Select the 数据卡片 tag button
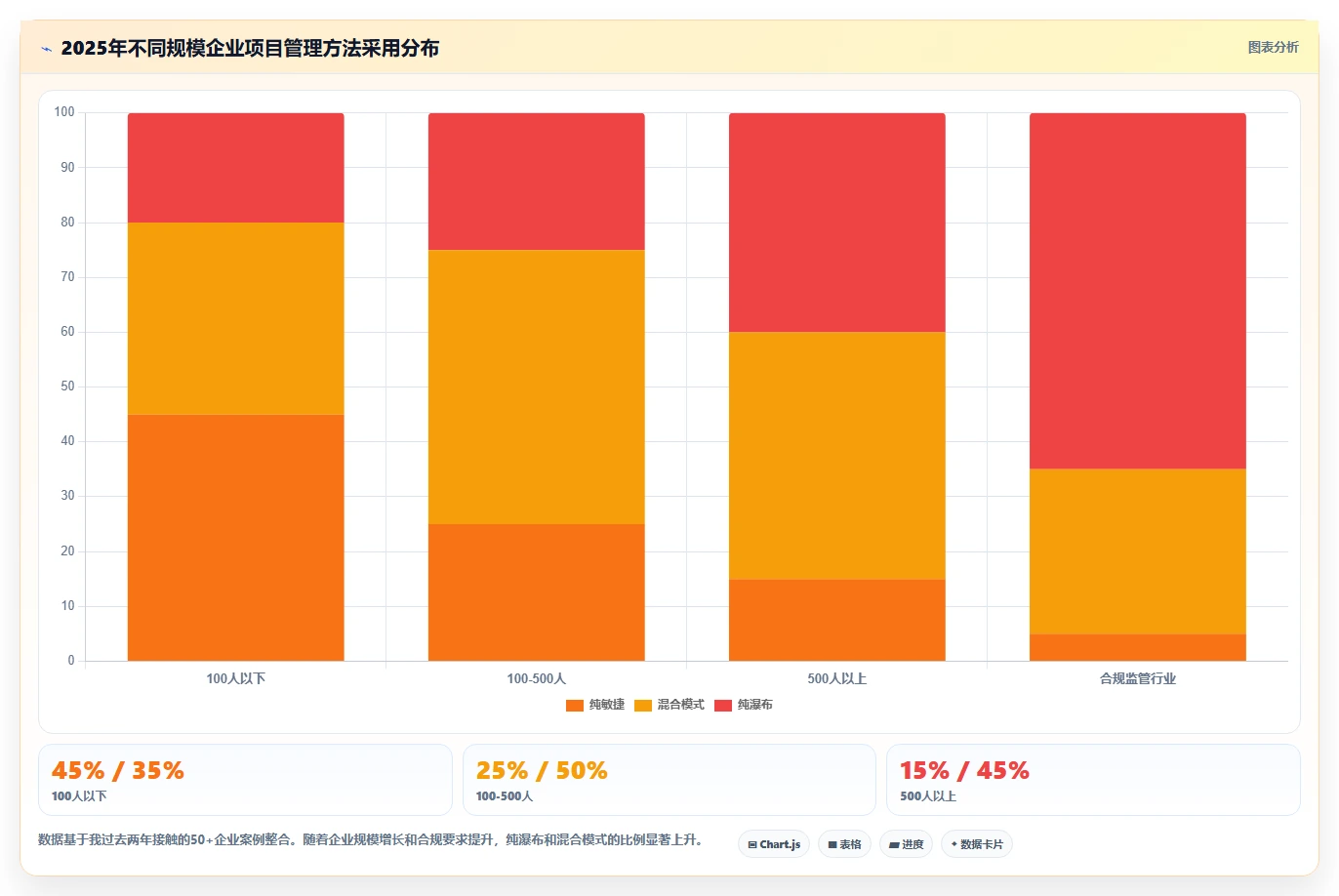The height and width of the screenshot is (896, 1339). 977,844
